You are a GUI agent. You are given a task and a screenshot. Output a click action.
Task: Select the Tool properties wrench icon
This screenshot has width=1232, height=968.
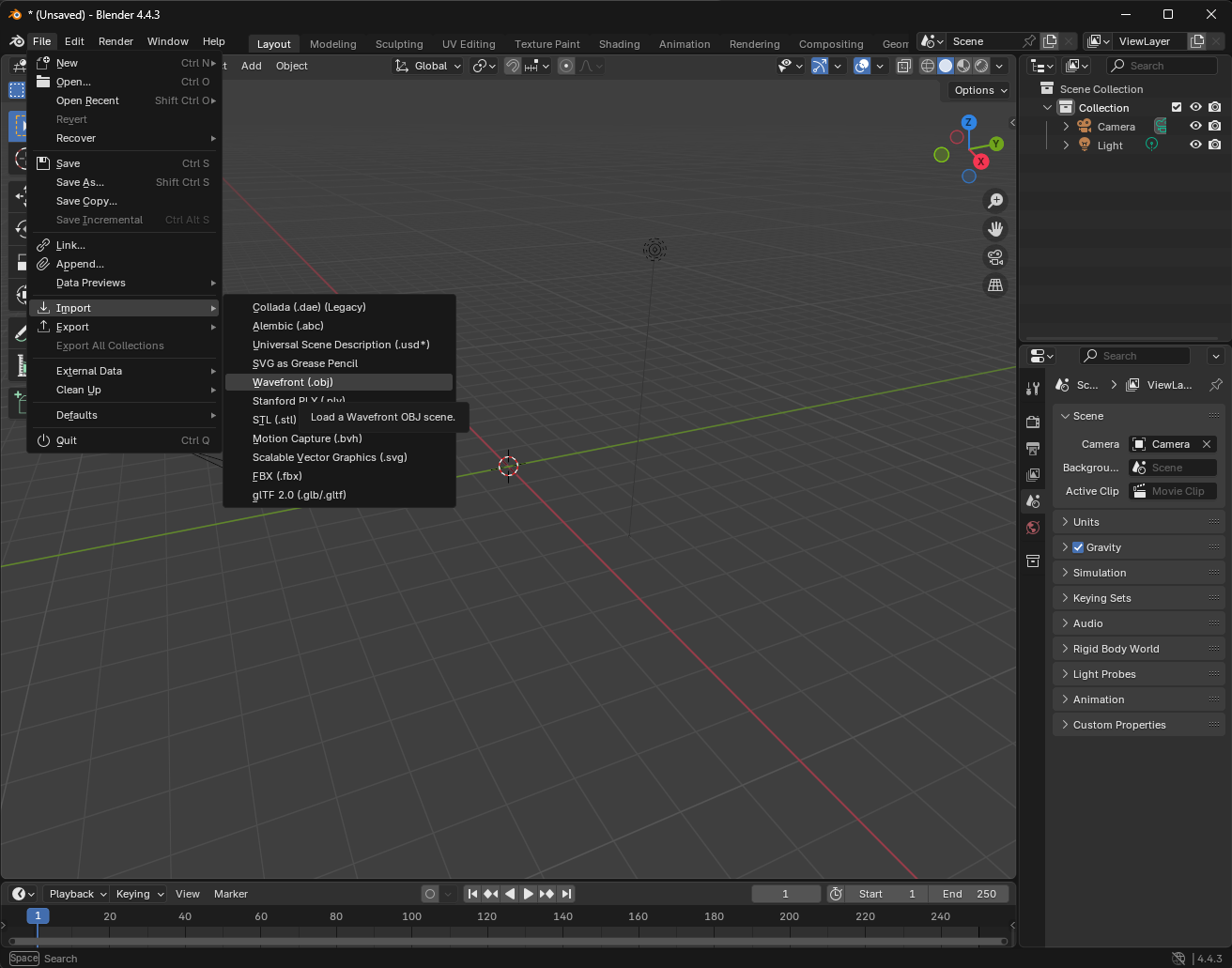point(1033,389)
